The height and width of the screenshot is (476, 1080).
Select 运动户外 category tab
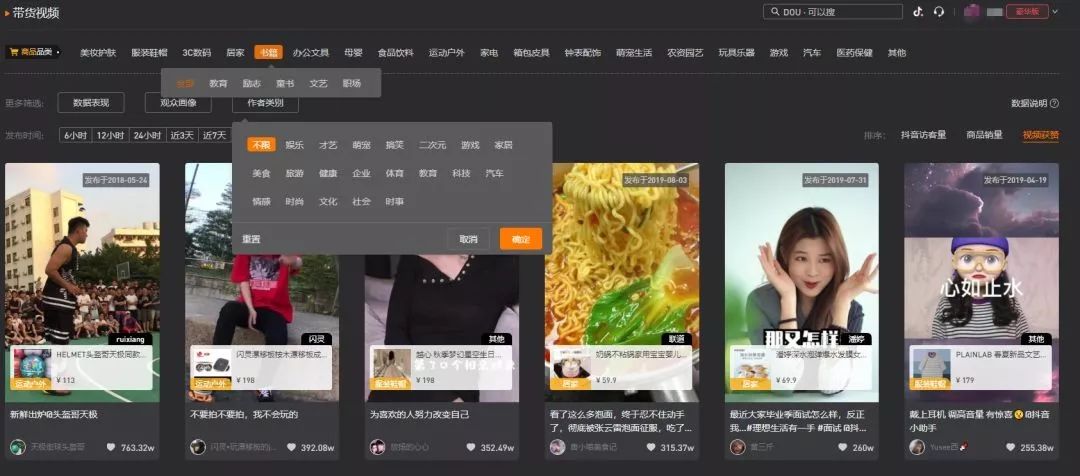[446, 53]
